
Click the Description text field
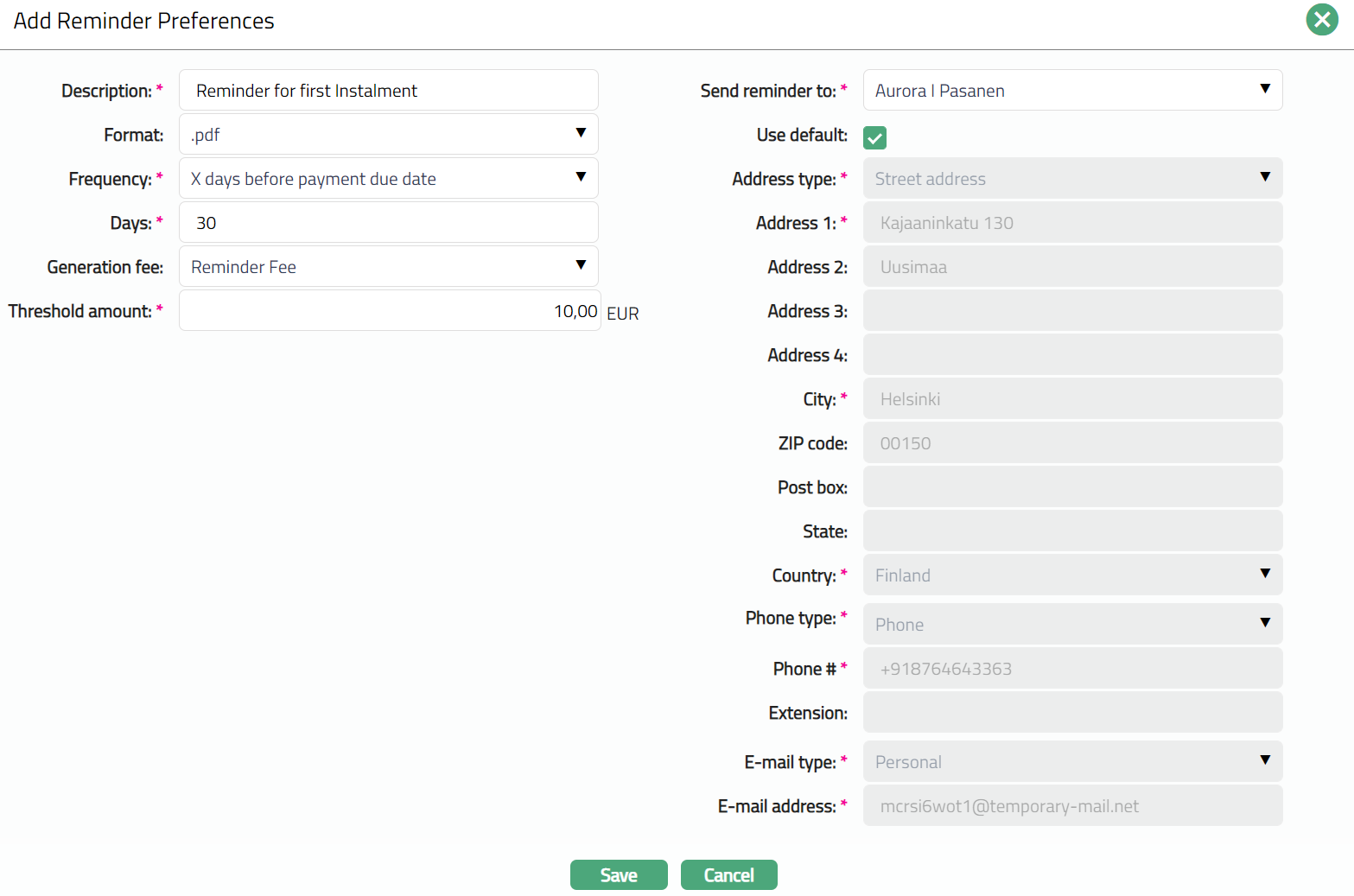(388, 91)
